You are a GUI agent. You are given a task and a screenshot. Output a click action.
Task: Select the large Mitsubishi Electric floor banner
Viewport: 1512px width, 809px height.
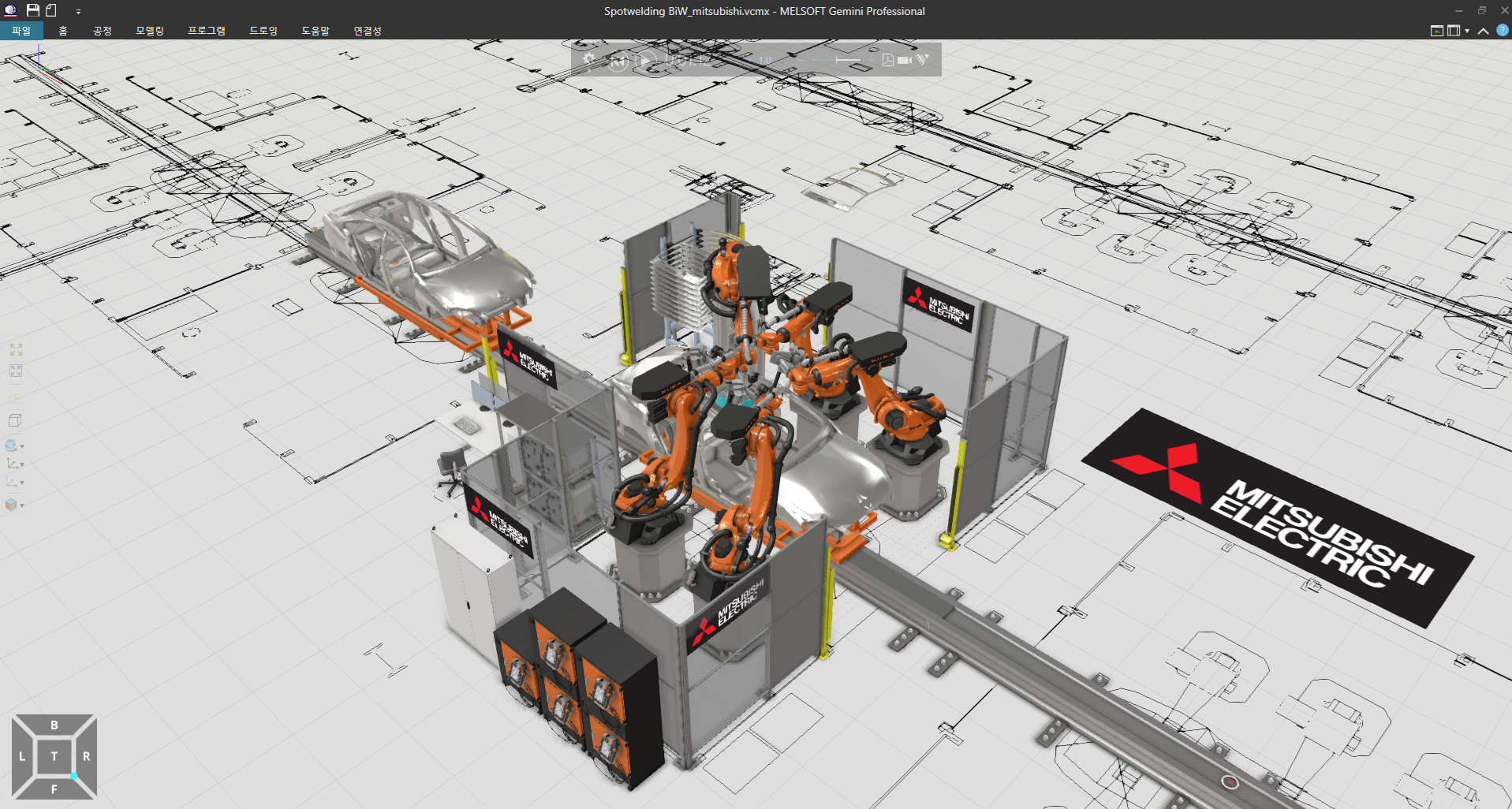(1278, 516)
